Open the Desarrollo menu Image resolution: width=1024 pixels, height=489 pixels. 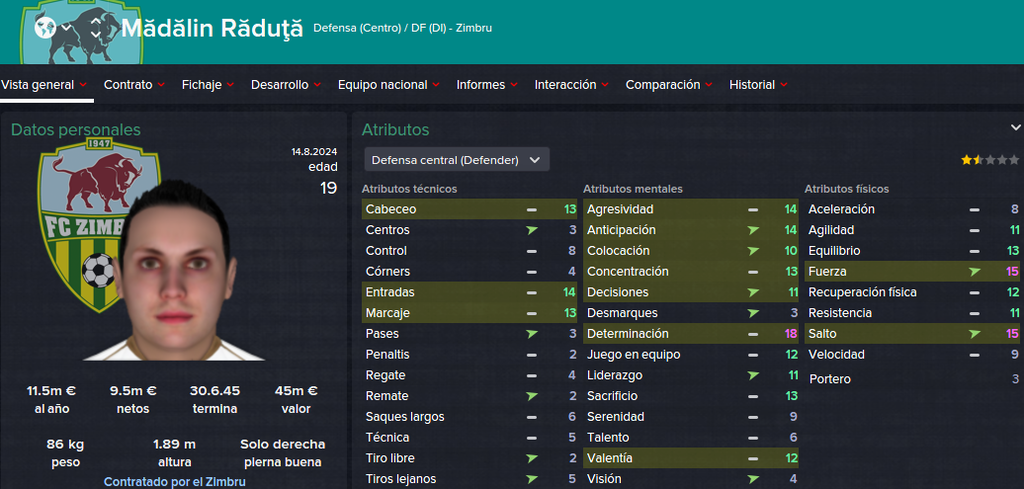(x=286, y=85)
